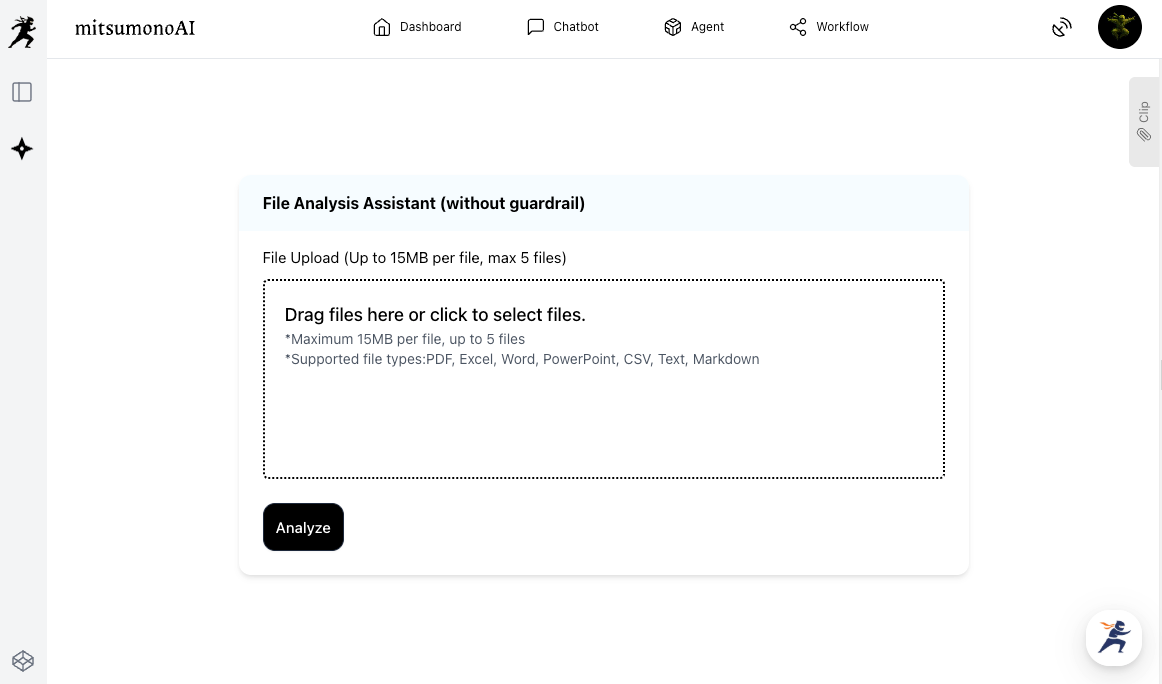
Task: Expand the Clip side tab
Action: pos(1144,112)
